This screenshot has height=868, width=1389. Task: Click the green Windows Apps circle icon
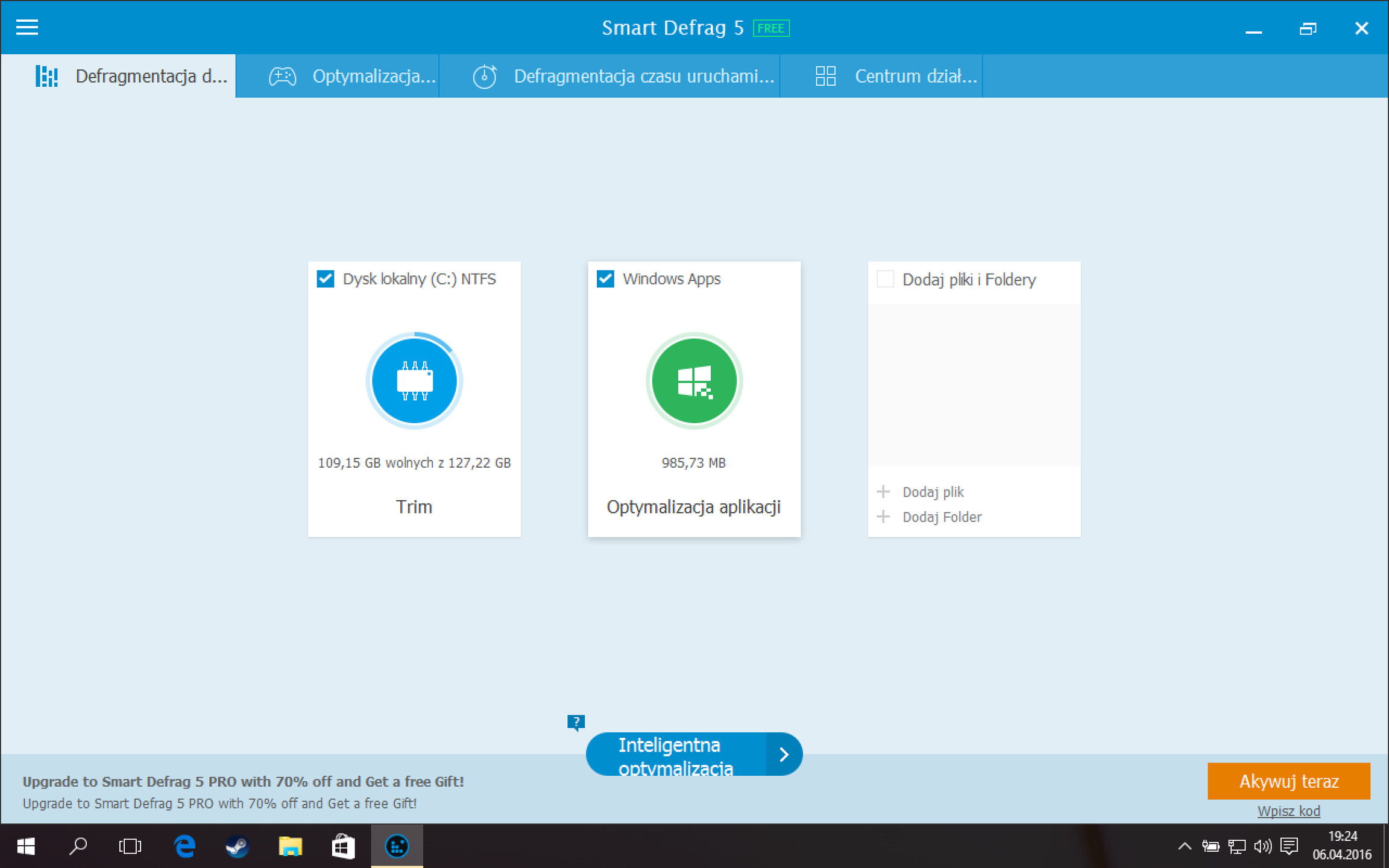pos(694,381)
